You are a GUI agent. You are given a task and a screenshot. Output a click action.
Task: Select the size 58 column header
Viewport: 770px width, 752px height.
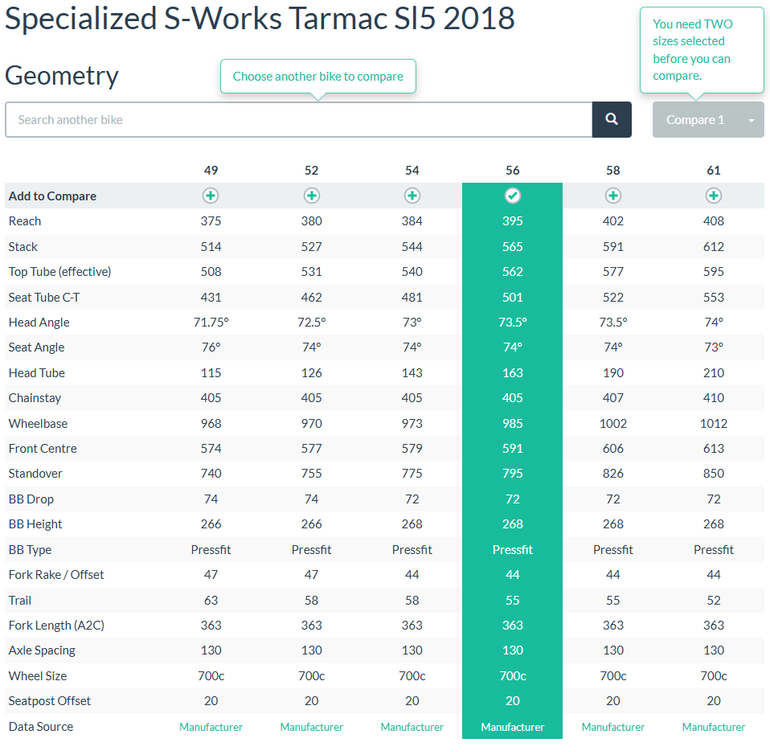pyautogui.click(x=613, y=170)
